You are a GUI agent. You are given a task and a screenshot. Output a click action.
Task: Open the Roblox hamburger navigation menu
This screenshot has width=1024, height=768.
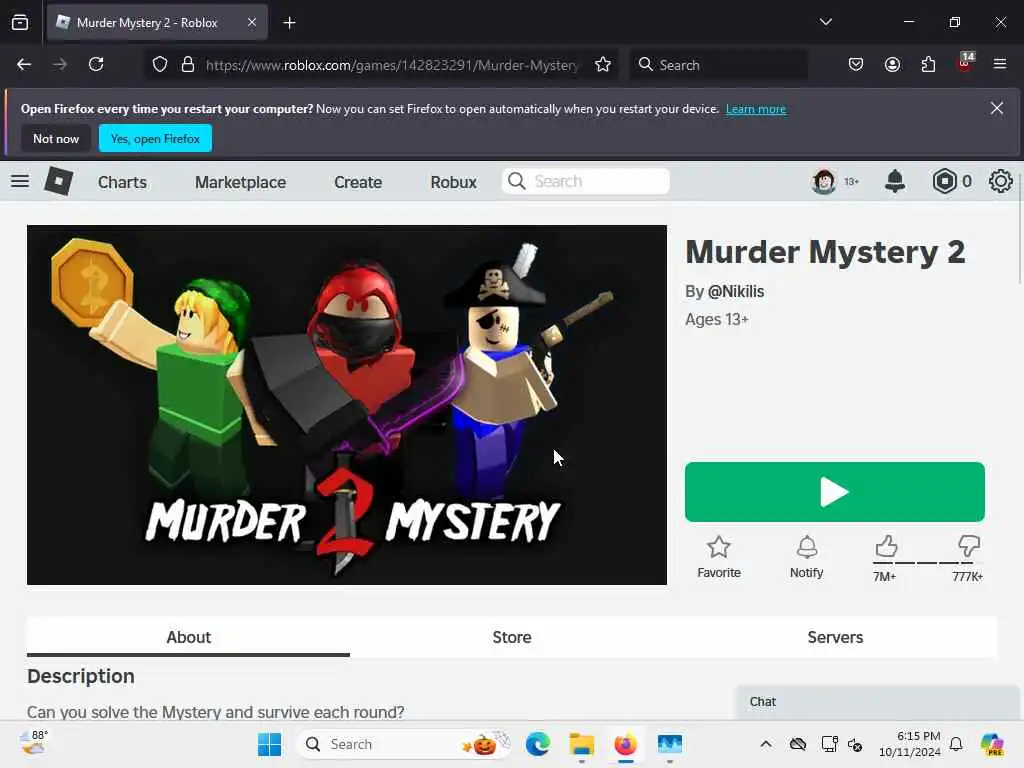click(x=20, y=181)
